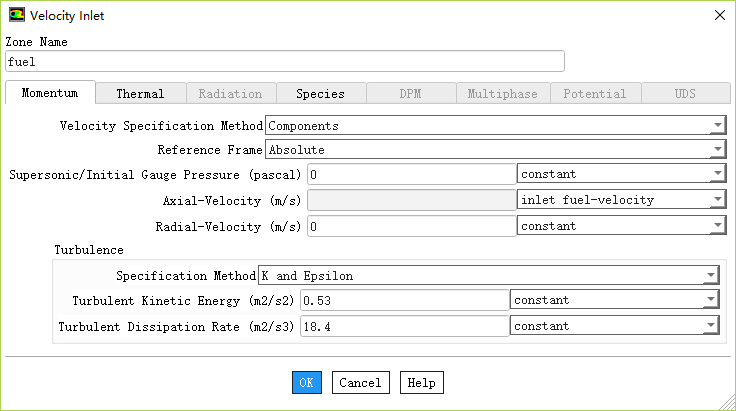
Task: Edit the Turbulent Dissipation Rate value
Action: click(x=404, y=326)
